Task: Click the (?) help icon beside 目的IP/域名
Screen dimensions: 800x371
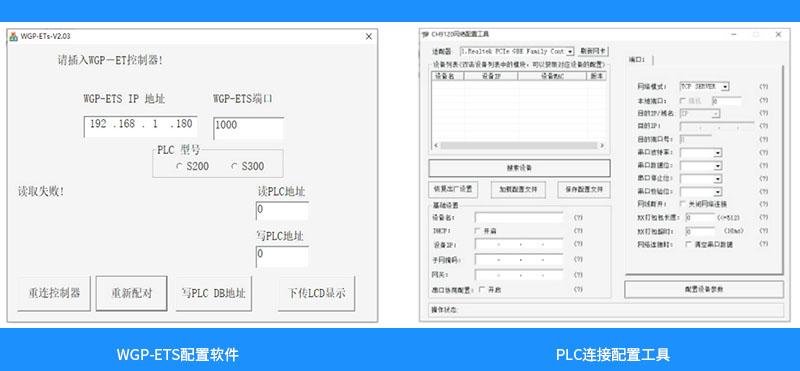Action: 763,113
